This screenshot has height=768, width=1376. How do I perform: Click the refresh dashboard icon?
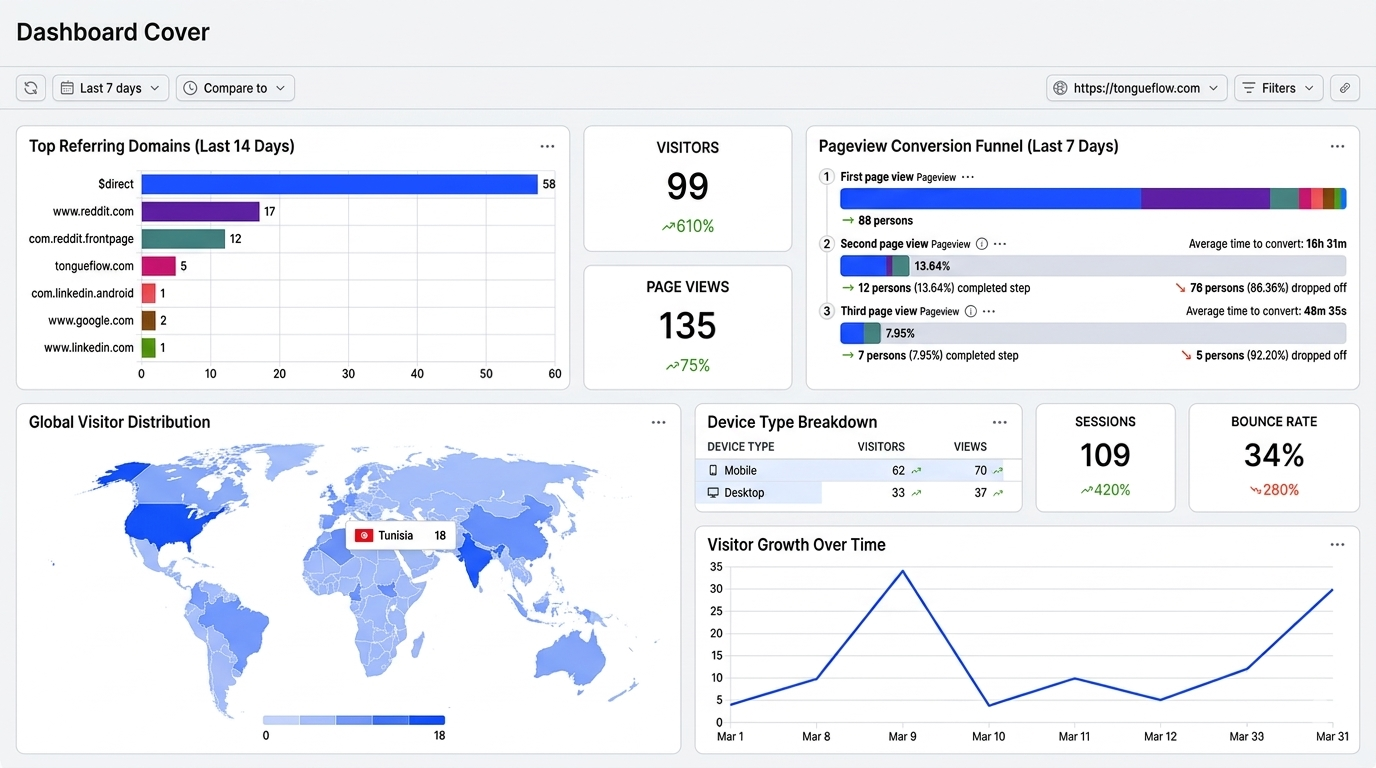pyautogui.click(x=31, y=88)
